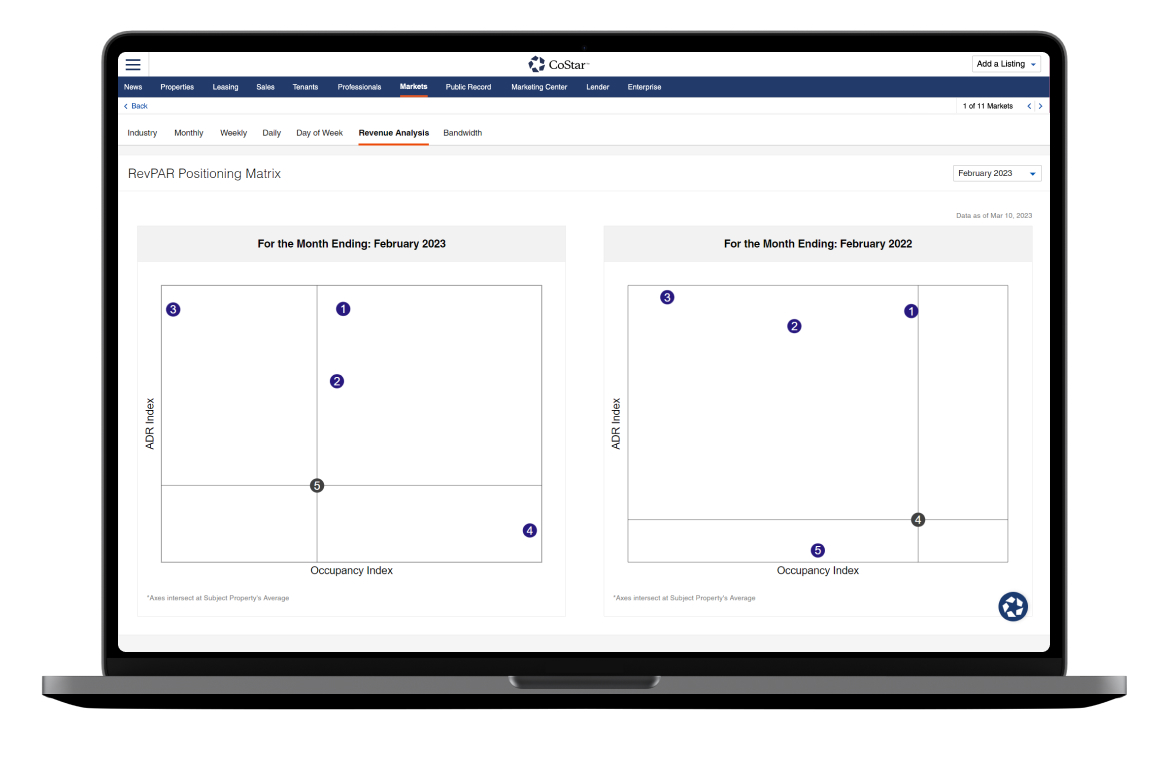
Task: Open the Markets navigation menu
Action: (x=413, y=87)
